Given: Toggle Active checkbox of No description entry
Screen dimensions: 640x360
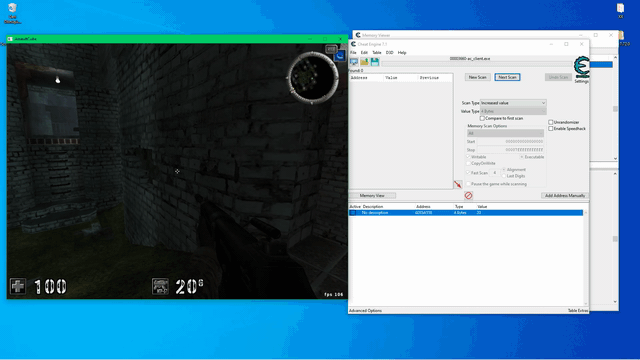Looking at the screenshot, I should (x=353, y=213).
